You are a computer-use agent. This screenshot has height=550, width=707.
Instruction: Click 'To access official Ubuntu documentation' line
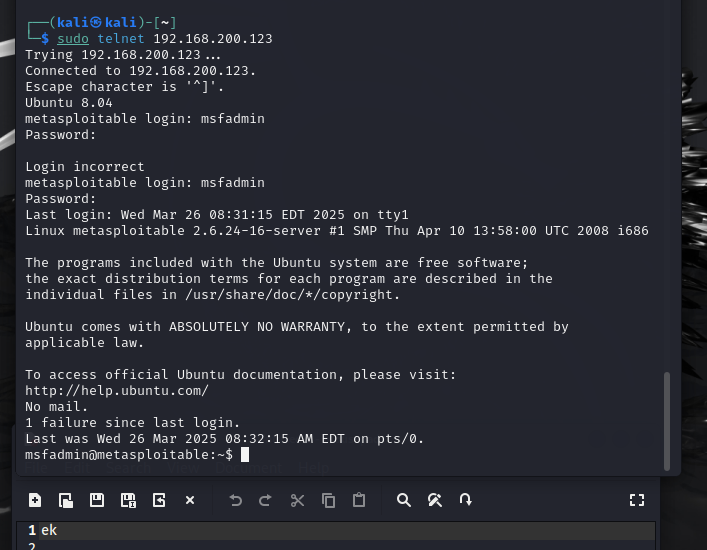(x=241, y=375)
